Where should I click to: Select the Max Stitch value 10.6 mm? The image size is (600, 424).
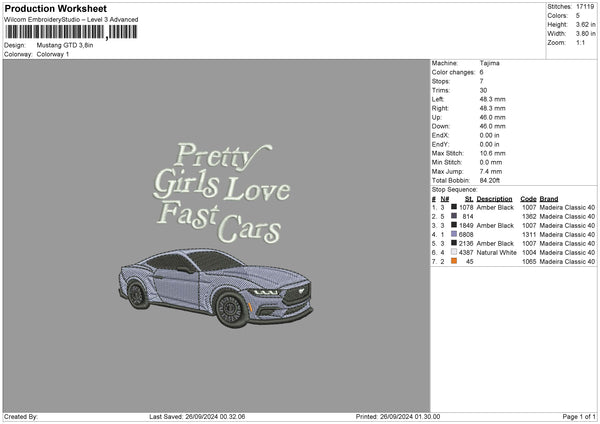(x=492, y=153)
